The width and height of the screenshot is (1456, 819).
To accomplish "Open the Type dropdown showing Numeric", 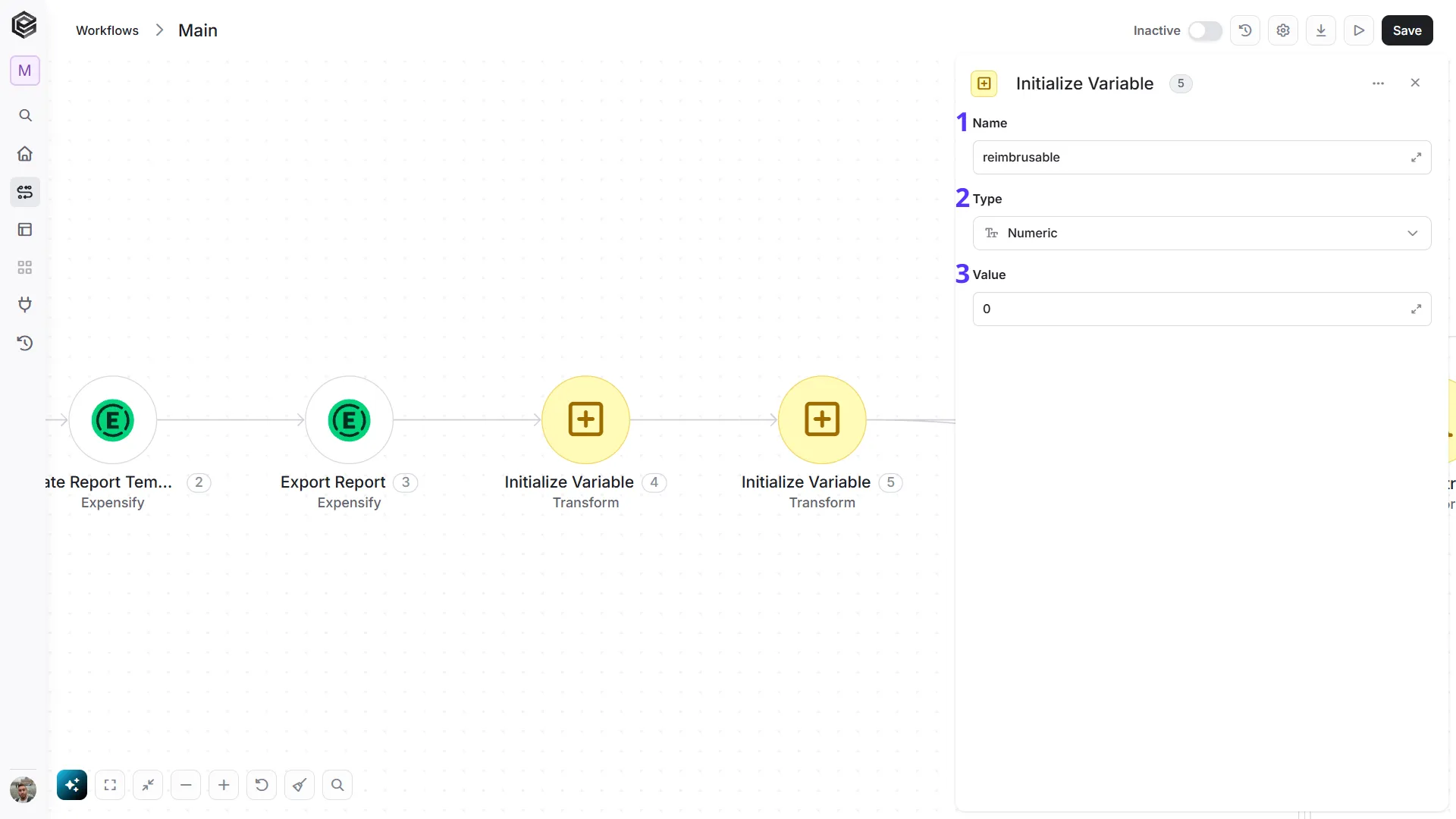I will [x=1202, y=233].
